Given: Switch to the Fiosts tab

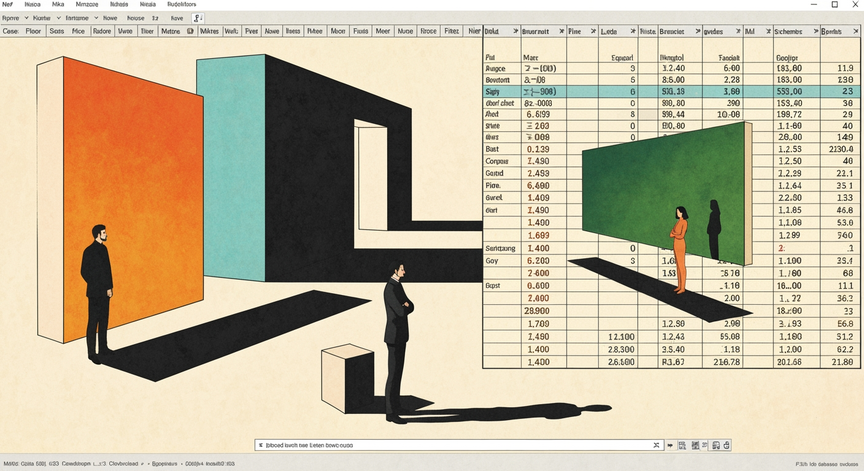Looking at the screenshot, I should [360, 31].
